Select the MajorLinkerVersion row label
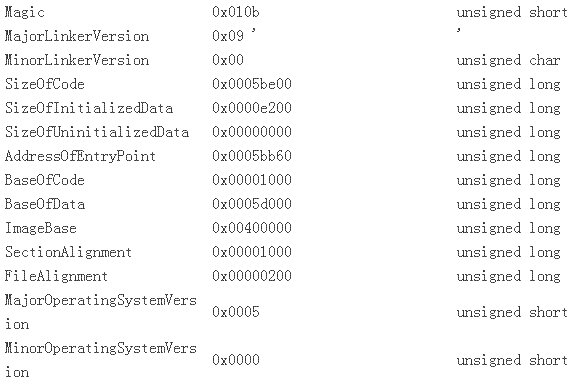573x383 pixels. (77, 36)
